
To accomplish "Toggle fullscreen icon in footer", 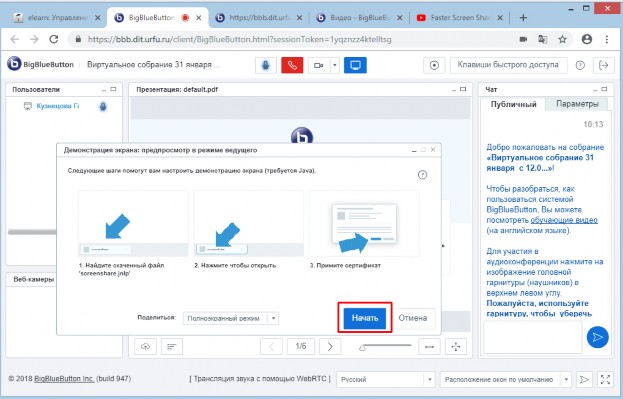I will (x=605, y=379).
